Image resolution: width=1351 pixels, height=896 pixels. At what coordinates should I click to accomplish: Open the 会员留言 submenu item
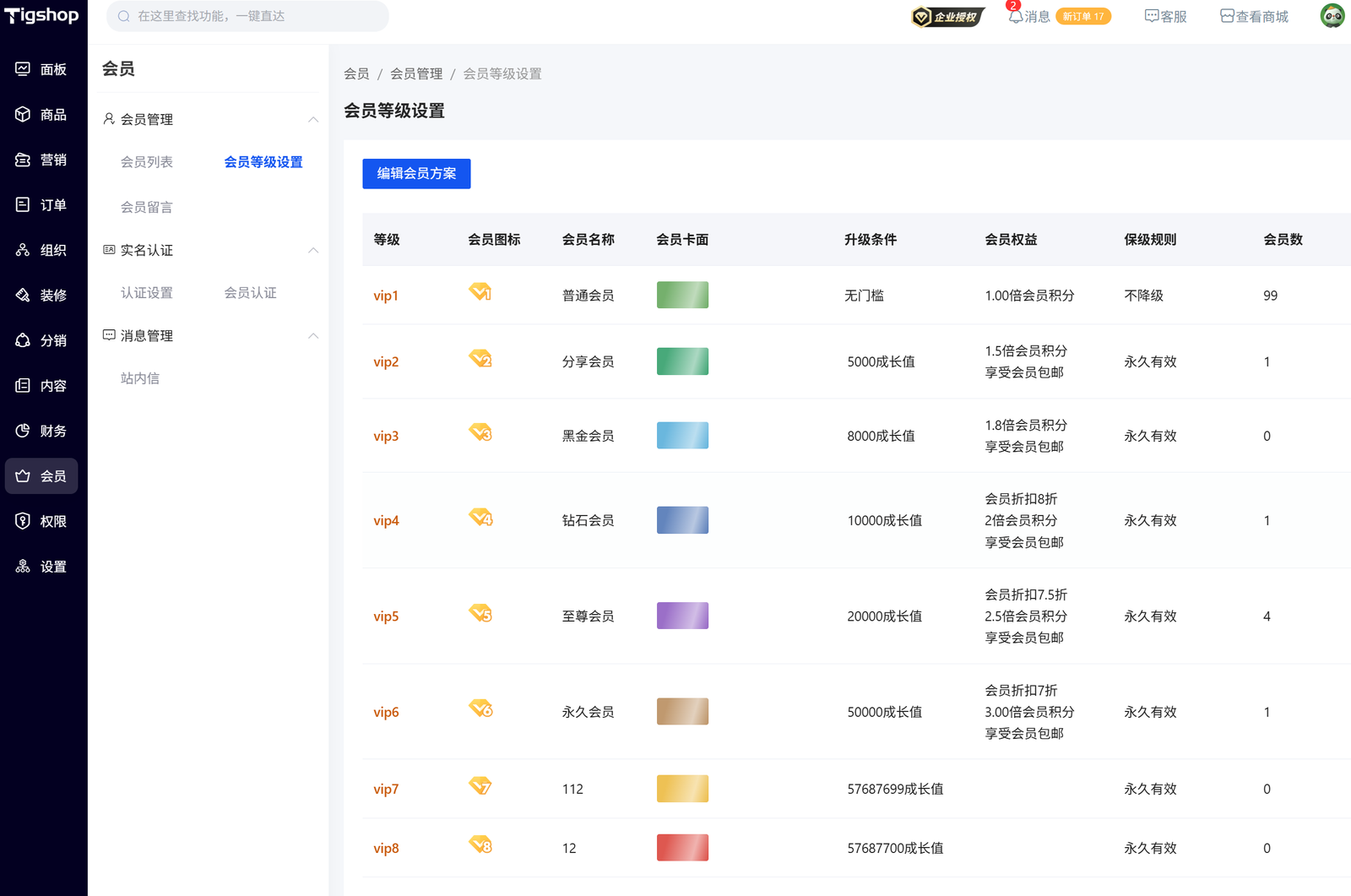147,207
